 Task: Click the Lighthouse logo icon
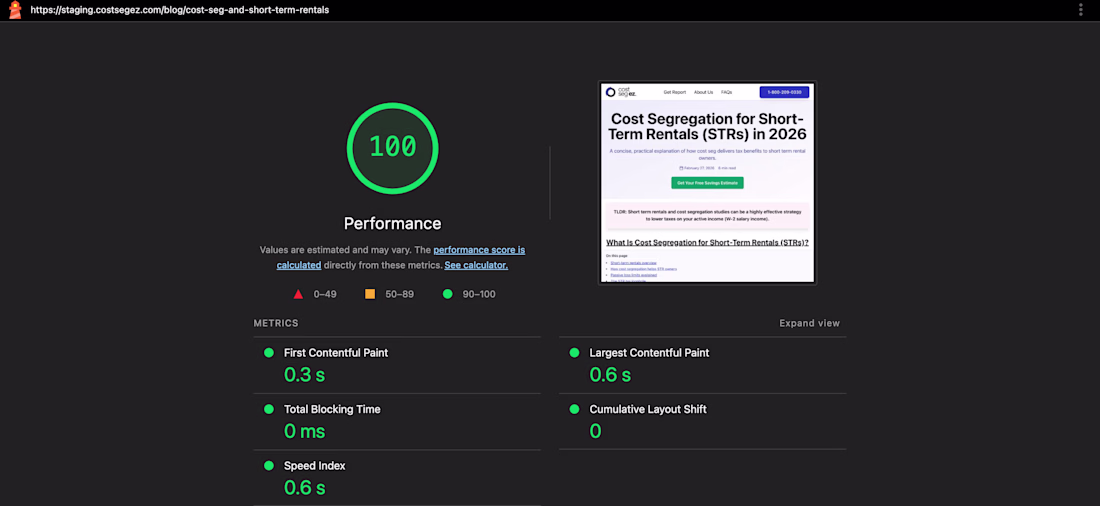15,10
